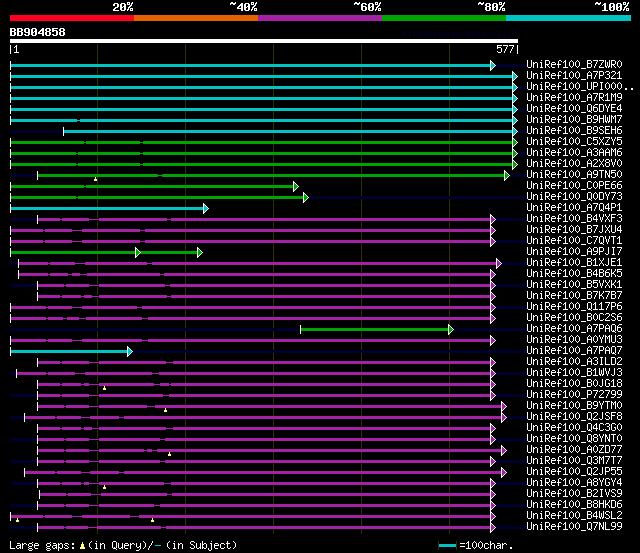
Task: Click the UniRef100_B5VXK1 label
Action: pos(574,285)
